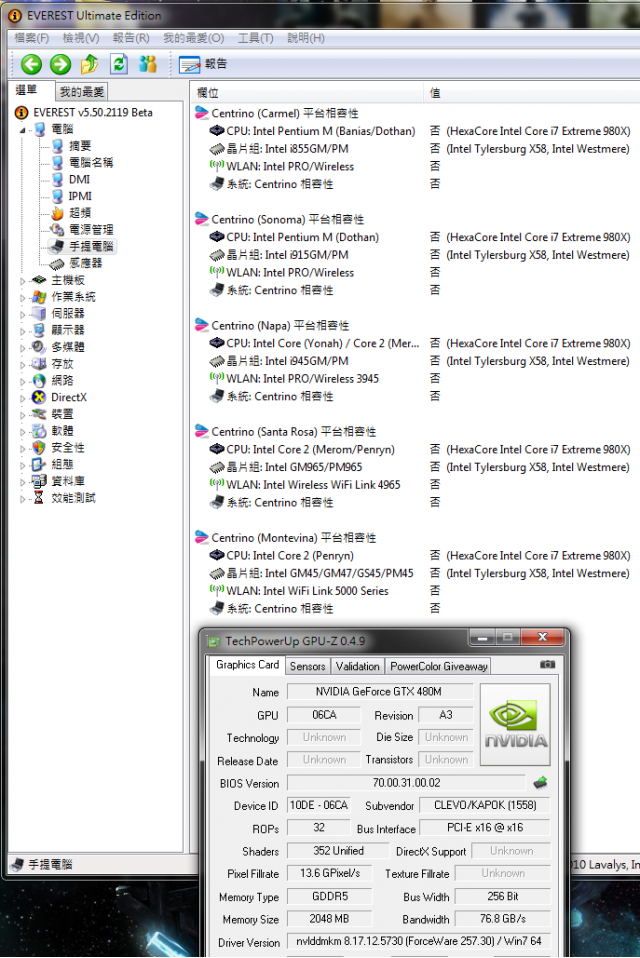This screenshot has height=958, width=640.
Task: Click the 裝置 devices icon
Action: 39,414
